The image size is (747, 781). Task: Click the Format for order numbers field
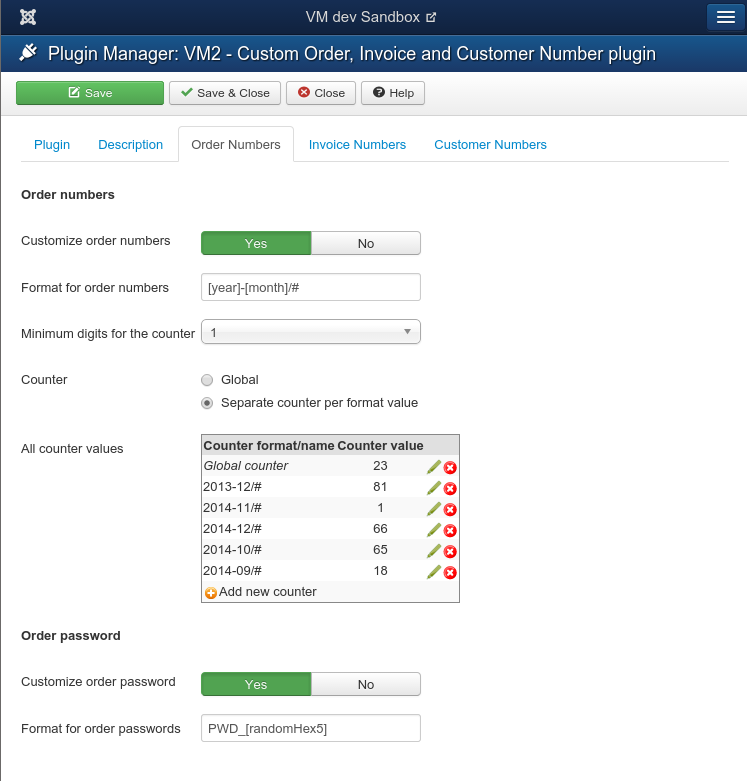(x=310, y=288)
